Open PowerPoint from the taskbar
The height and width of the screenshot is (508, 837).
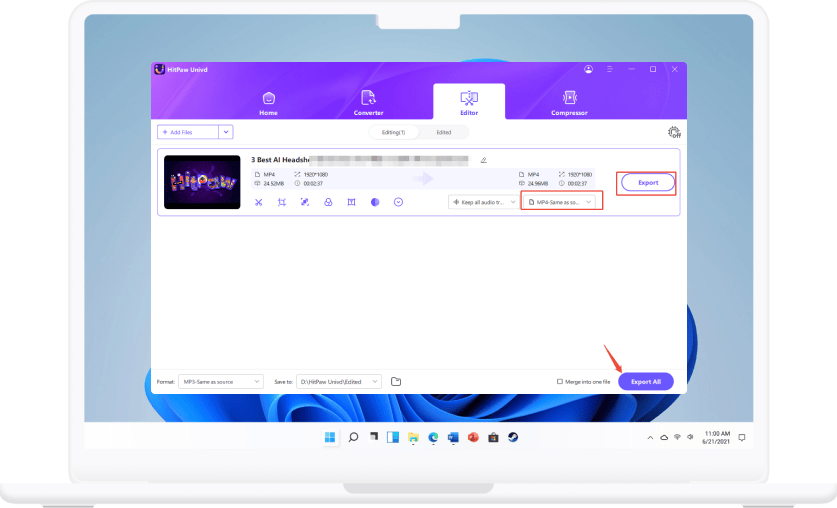[473, 438]
